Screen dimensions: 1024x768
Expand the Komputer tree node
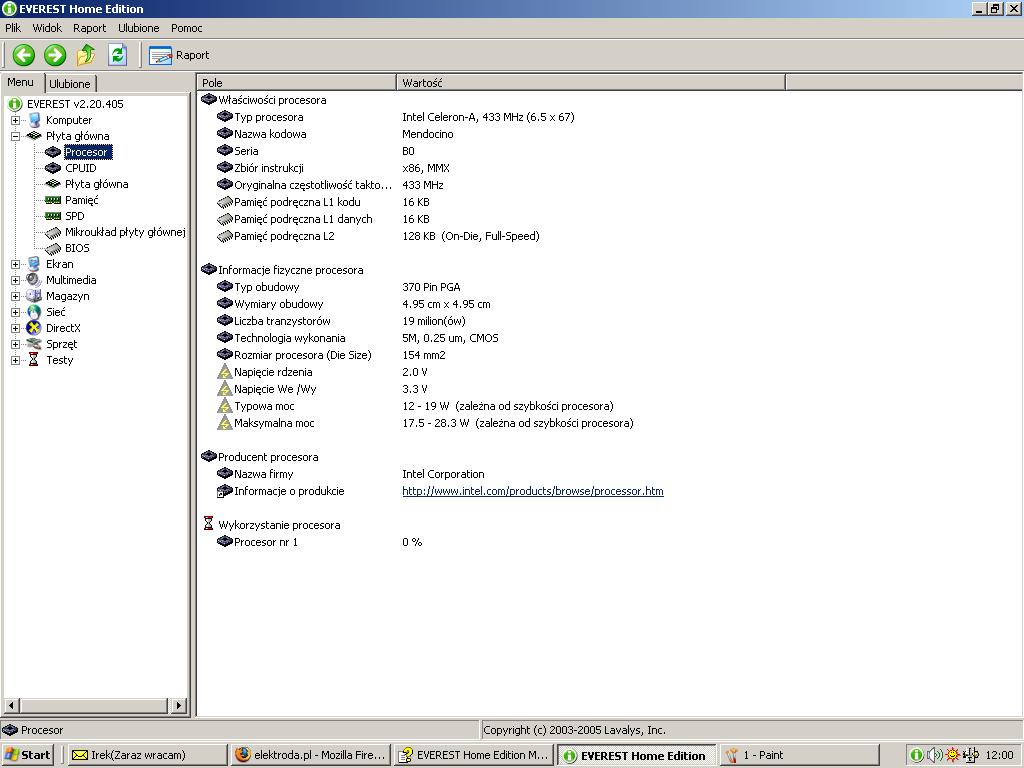coord(15,120)
